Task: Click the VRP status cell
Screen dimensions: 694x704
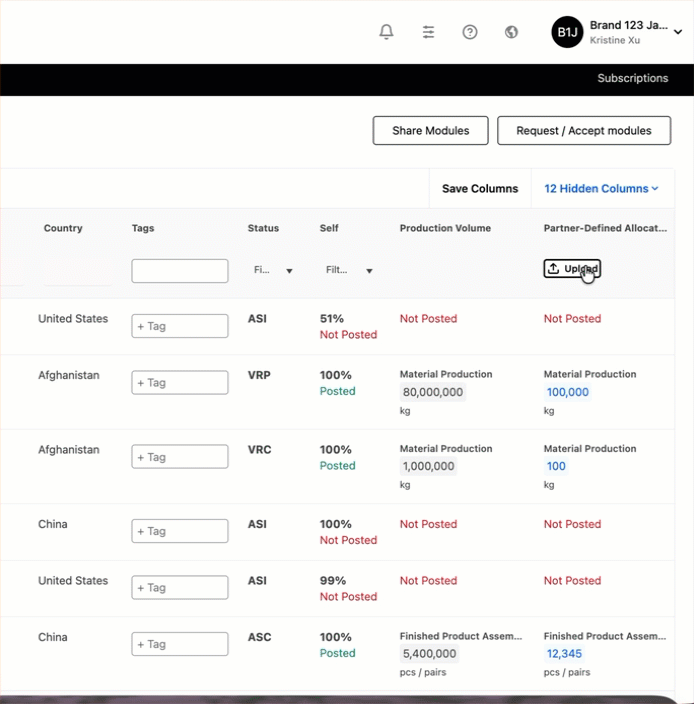Action: pos(259,375)
